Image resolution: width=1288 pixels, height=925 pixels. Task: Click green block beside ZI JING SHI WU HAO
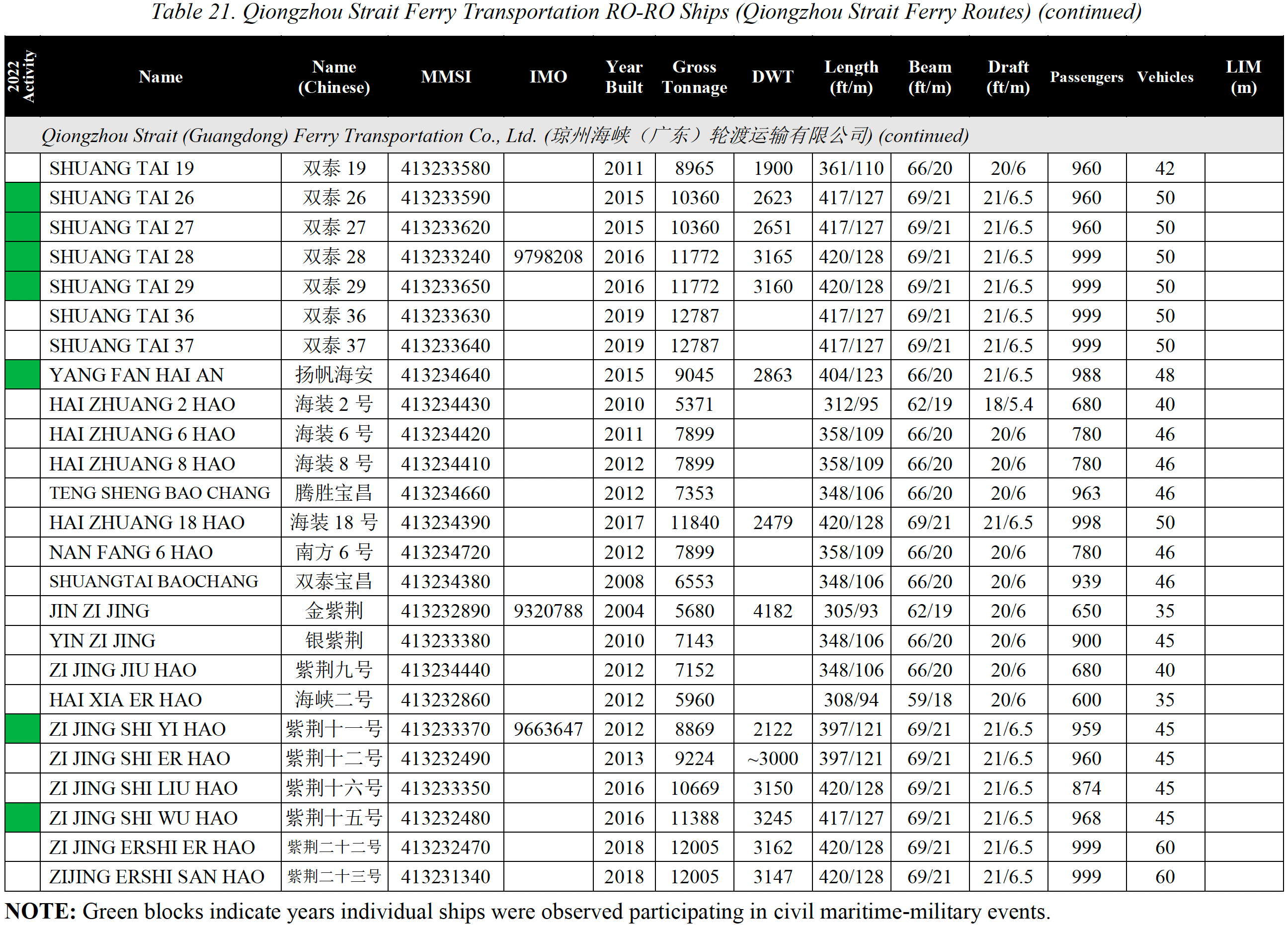(22, 818)
